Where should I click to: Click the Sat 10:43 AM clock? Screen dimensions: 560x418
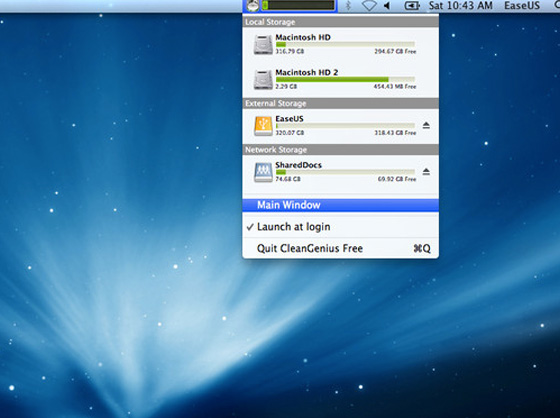click(x=460, y=6)
